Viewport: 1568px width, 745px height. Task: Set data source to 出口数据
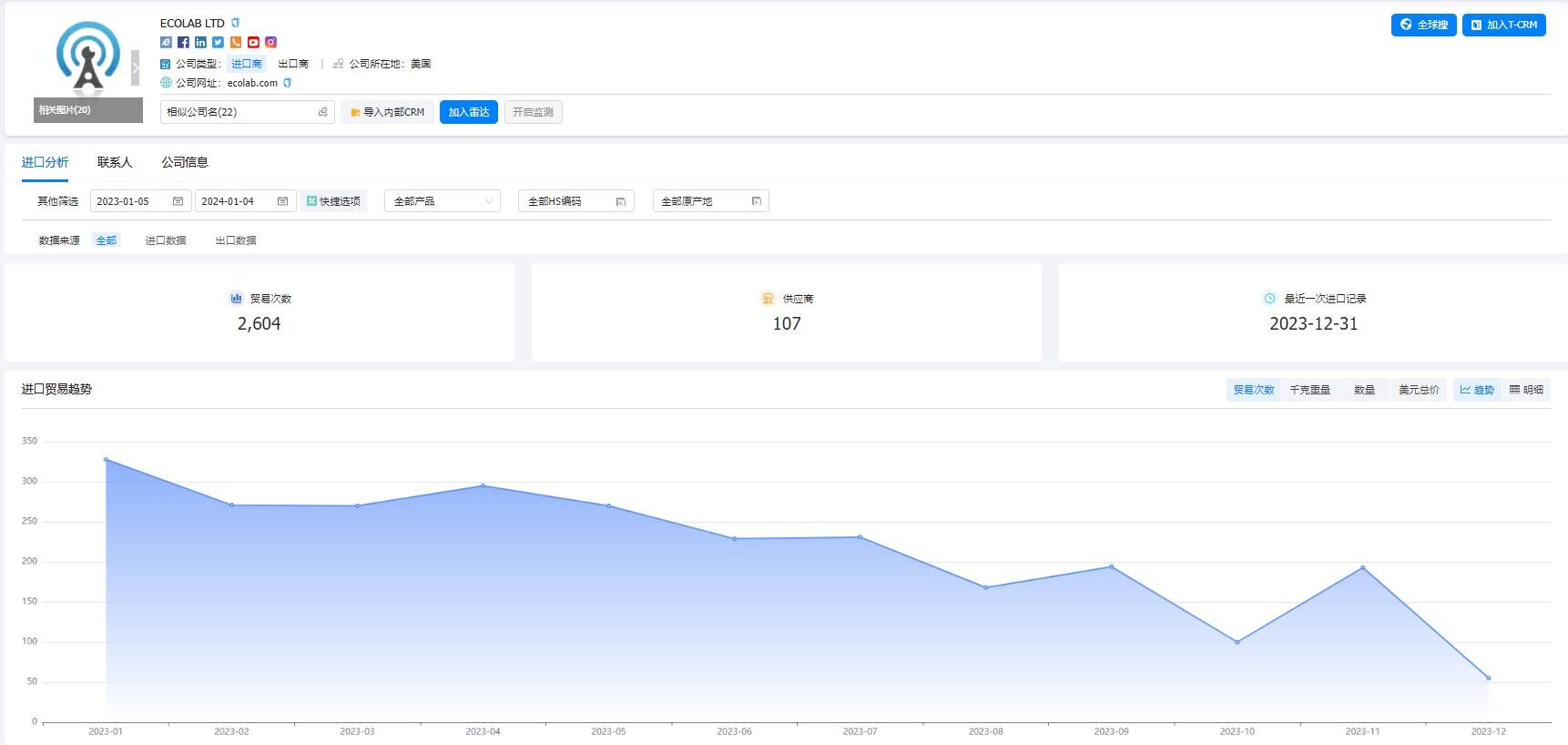pyautogui.click(x=236, y=240)
